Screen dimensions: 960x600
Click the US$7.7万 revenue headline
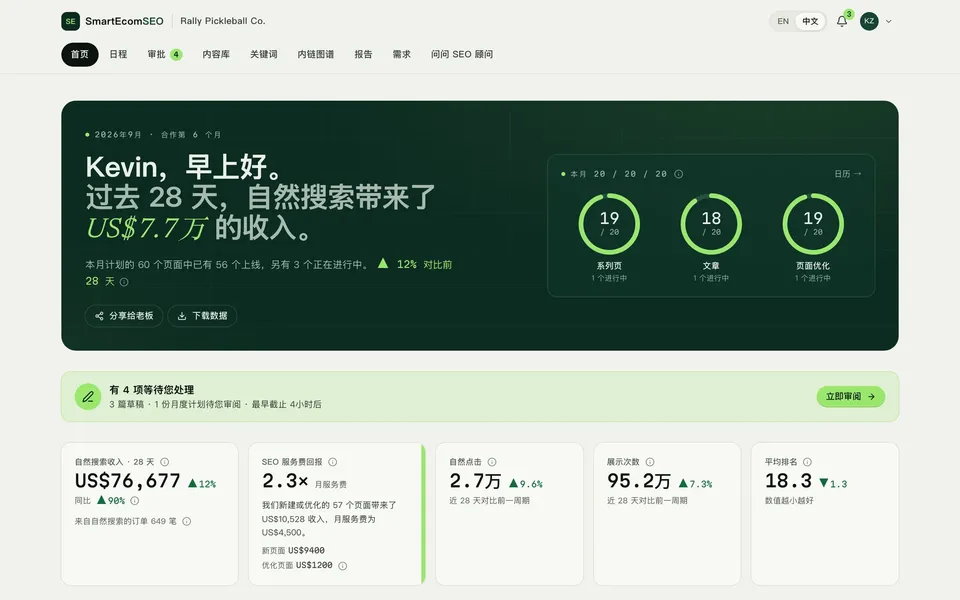(x=147, y=228)
